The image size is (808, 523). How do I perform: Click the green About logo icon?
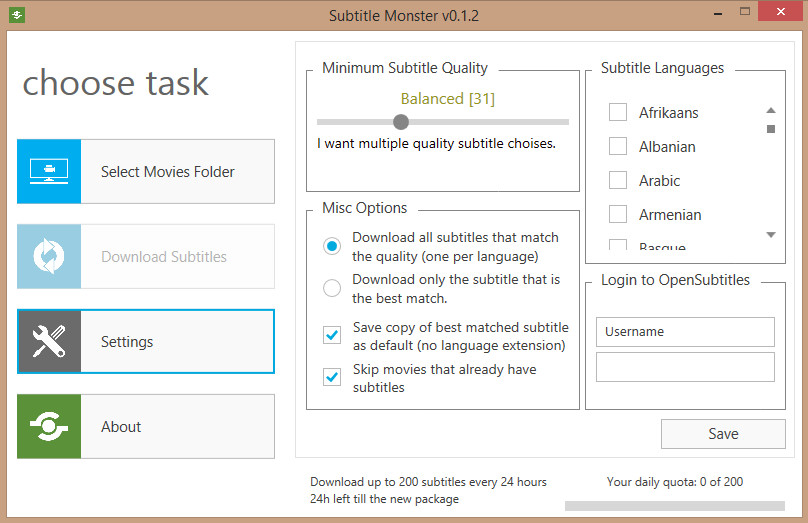tap(49, 426)
